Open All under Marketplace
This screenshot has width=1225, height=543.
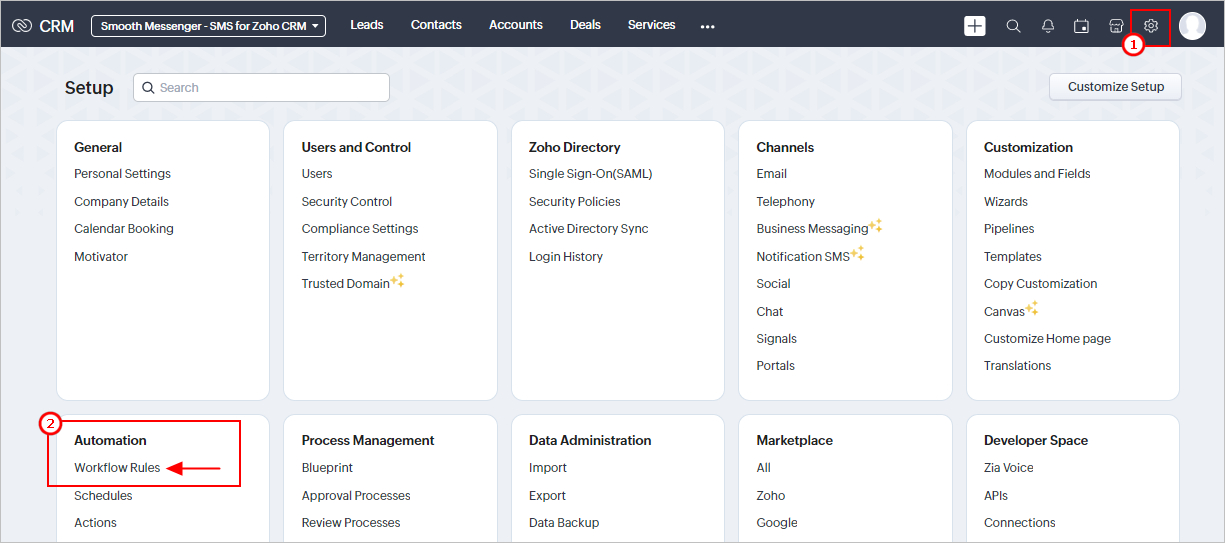(764, 468)
